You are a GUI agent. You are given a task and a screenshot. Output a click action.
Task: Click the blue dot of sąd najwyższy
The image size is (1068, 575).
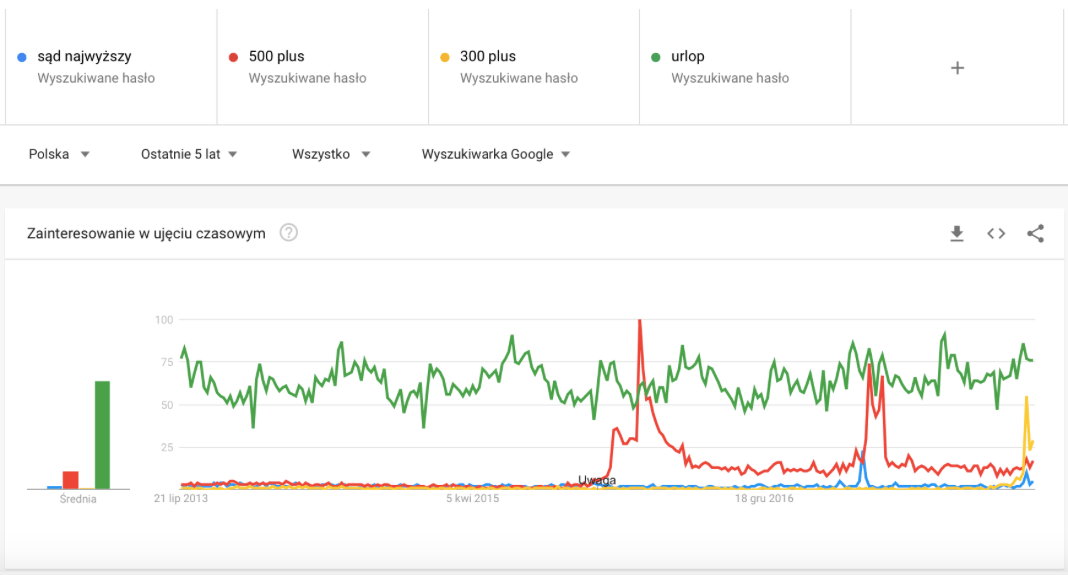point(22,57)
